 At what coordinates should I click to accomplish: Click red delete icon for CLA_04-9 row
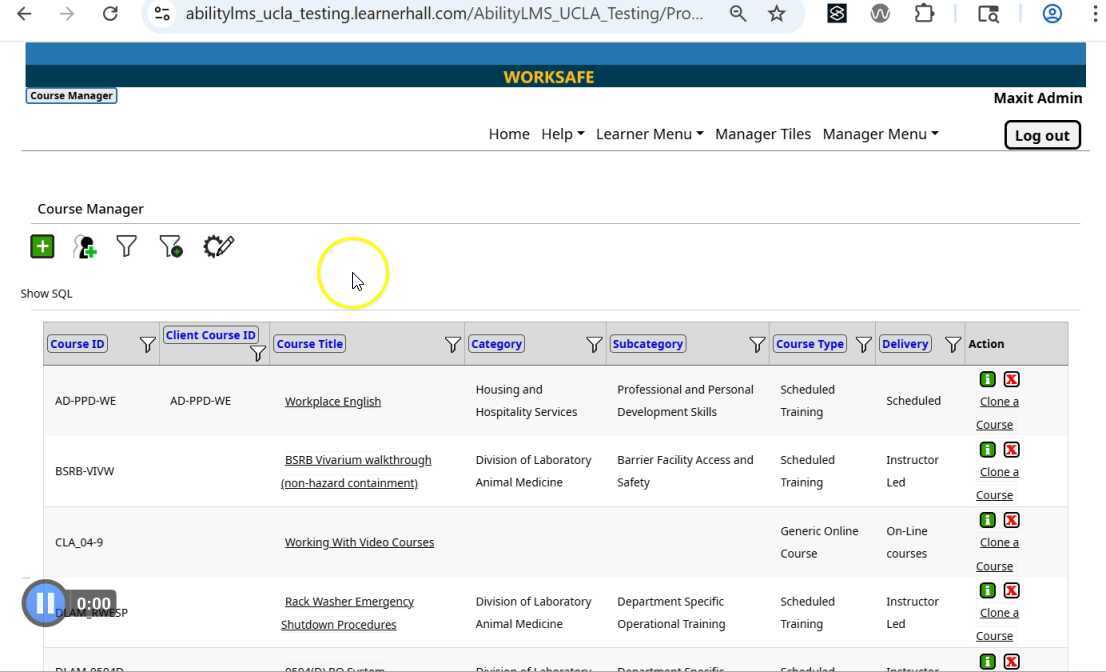[1011, 520]
